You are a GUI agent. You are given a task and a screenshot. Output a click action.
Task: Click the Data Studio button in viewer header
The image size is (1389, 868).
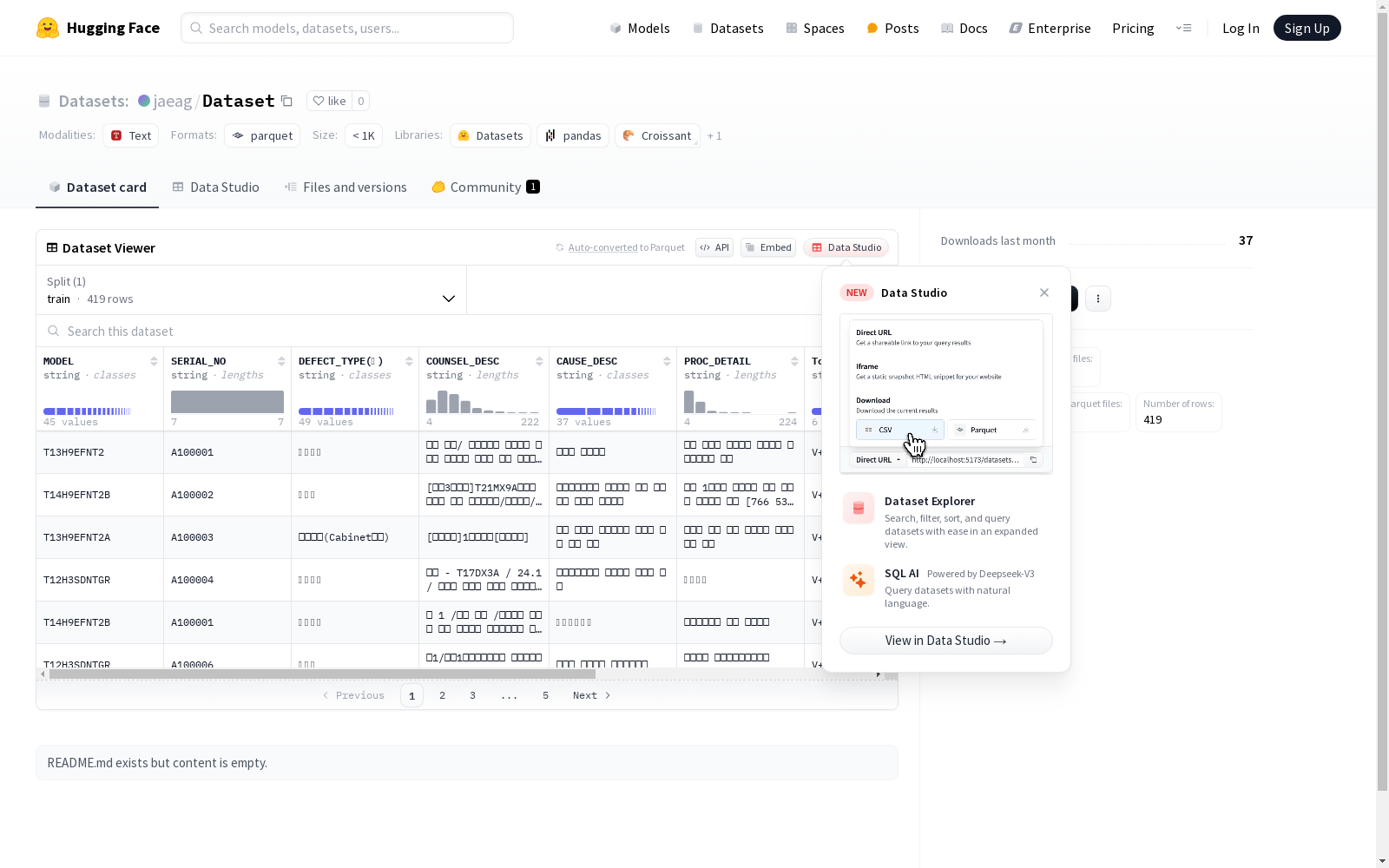tap(846, 247)
